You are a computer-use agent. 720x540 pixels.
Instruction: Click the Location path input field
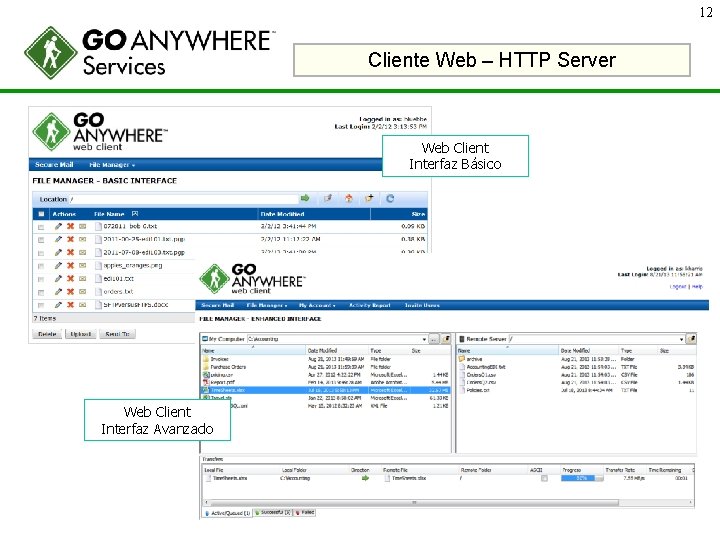coord(183,199)
